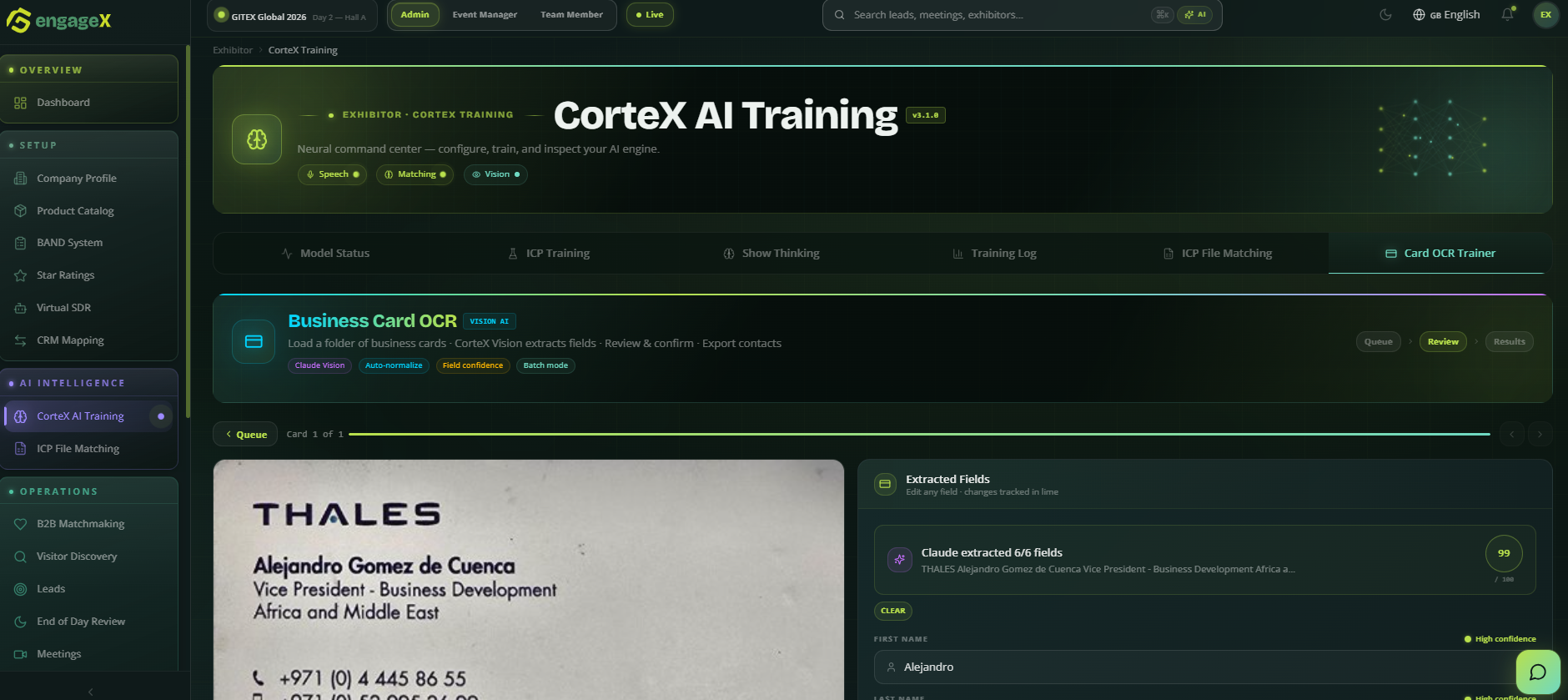Collapse the sidebar with bottom chevron
Viewport: 1568px width, 700px height.
(x=91, y=692)
